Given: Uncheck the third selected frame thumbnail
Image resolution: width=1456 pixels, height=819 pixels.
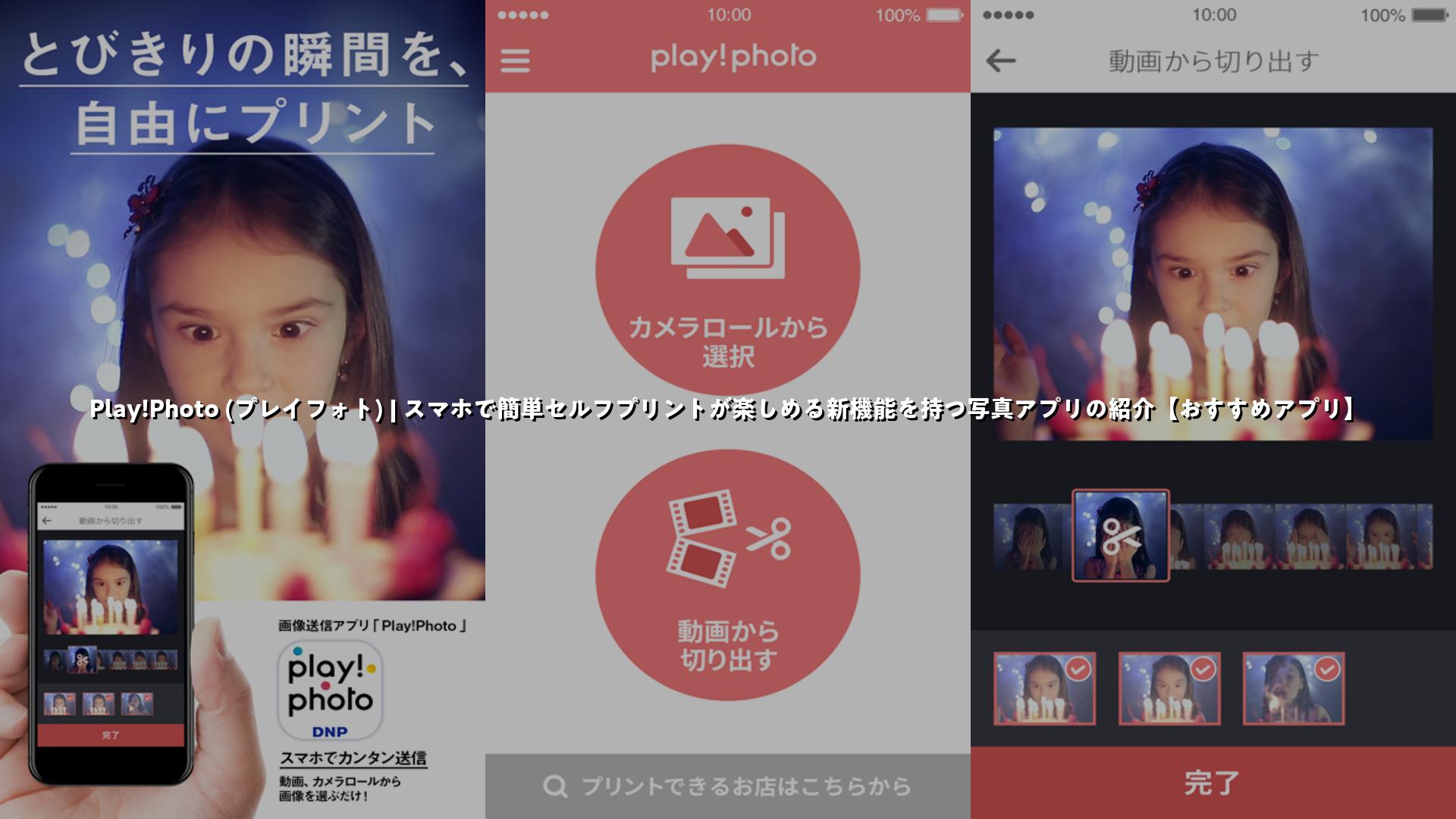Looking at the screenshot, I should (1294, 689).
